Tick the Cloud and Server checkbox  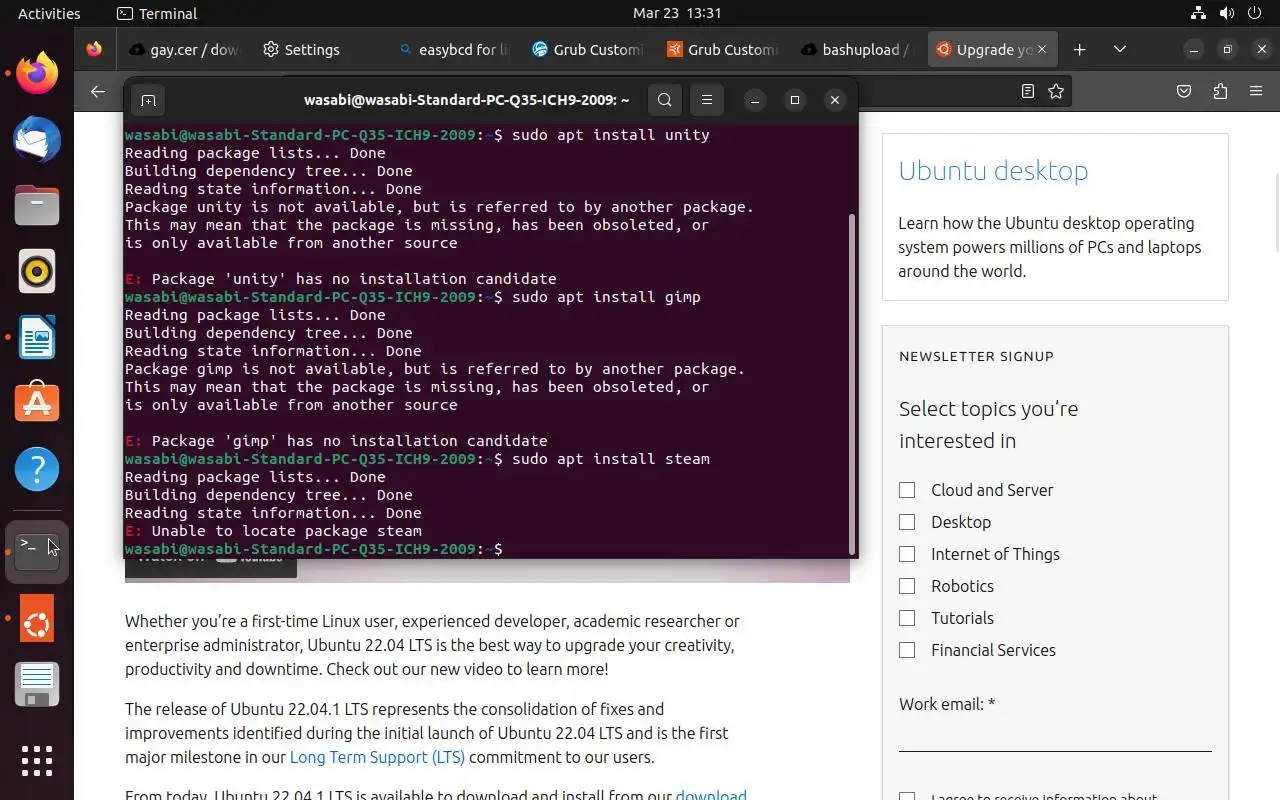pyautogui.click(x=907, y=490)
